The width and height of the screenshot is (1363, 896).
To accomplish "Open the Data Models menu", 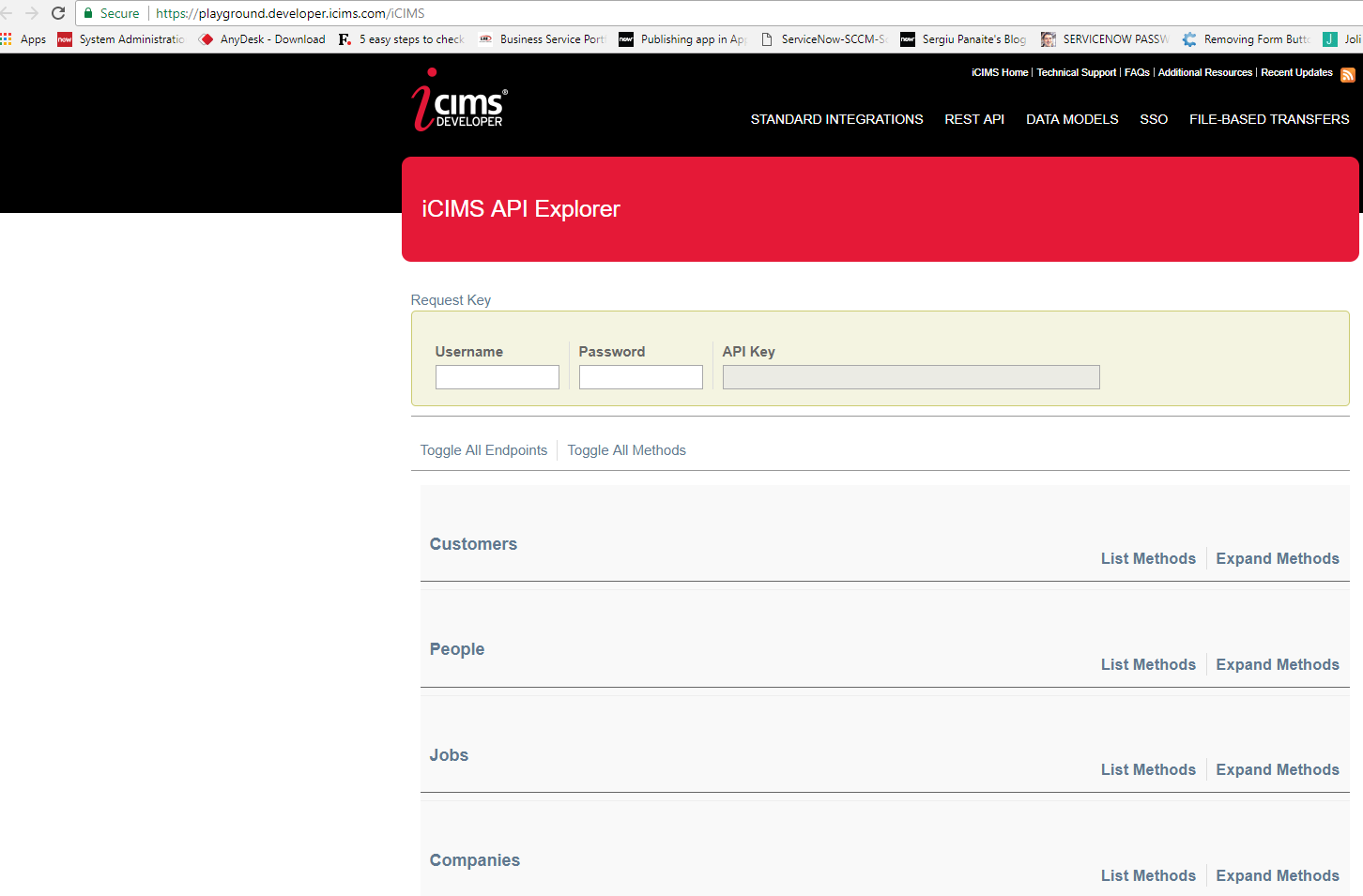I will tap(1072, 119).
